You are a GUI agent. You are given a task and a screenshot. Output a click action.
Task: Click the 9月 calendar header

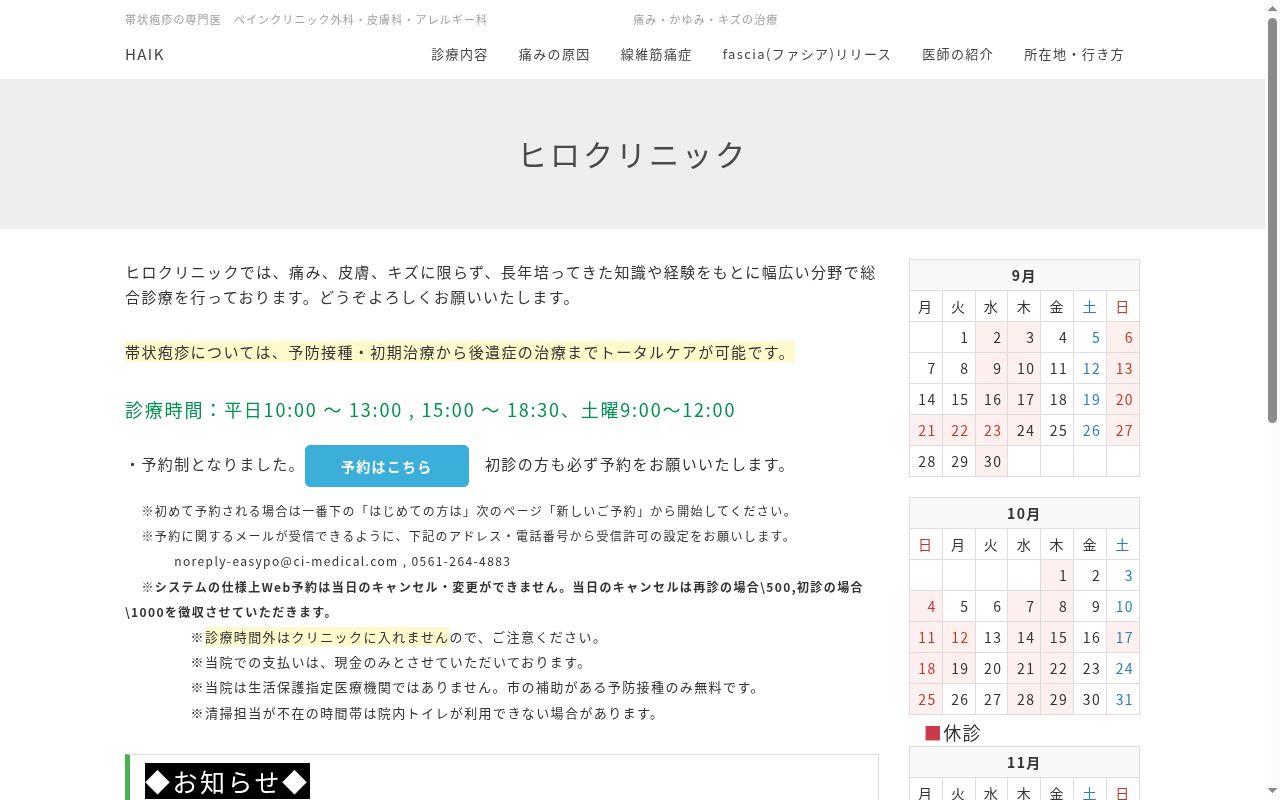(x=1024, y=275)
